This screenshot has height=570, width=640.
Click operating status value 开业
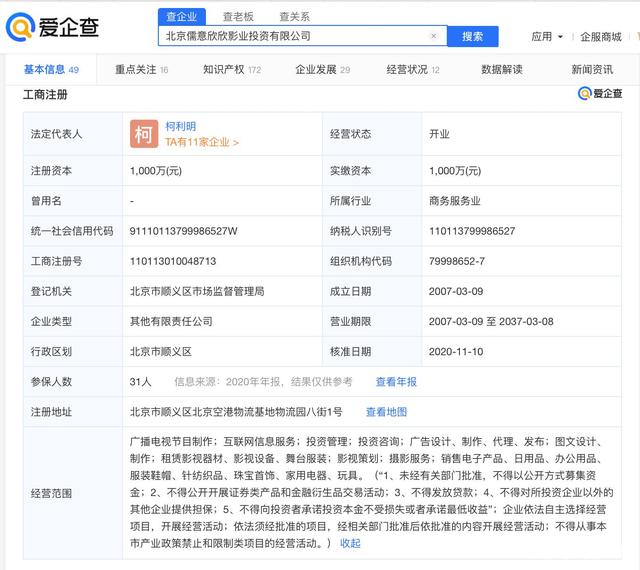pos(439,134)
